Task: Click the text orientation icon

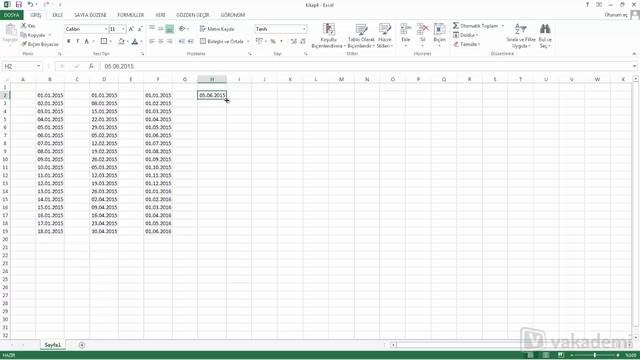Action: pos(182,29)
